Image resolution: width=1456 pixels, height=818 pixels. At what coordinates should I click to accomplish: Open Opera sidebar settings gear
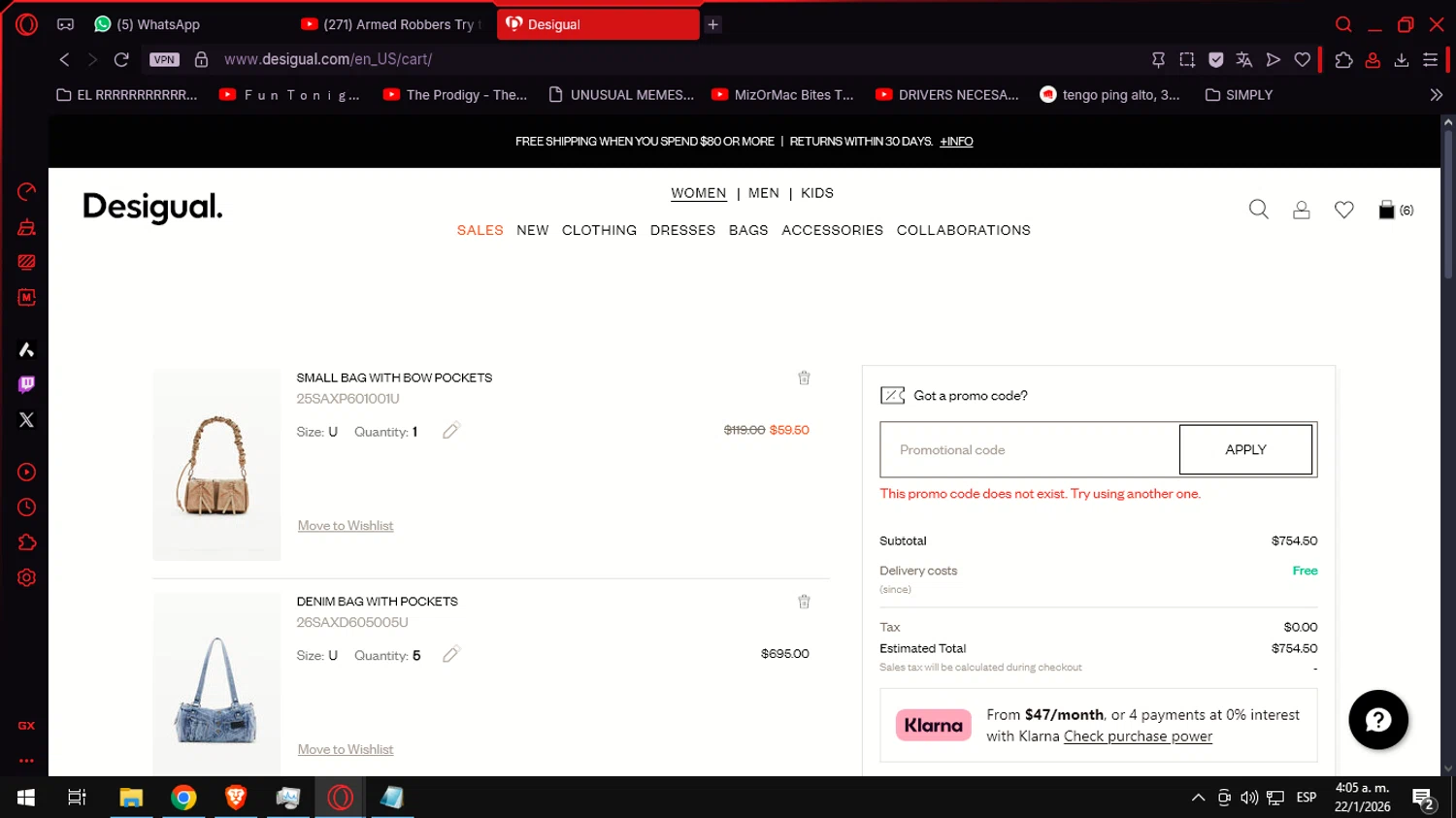point(26,577)
